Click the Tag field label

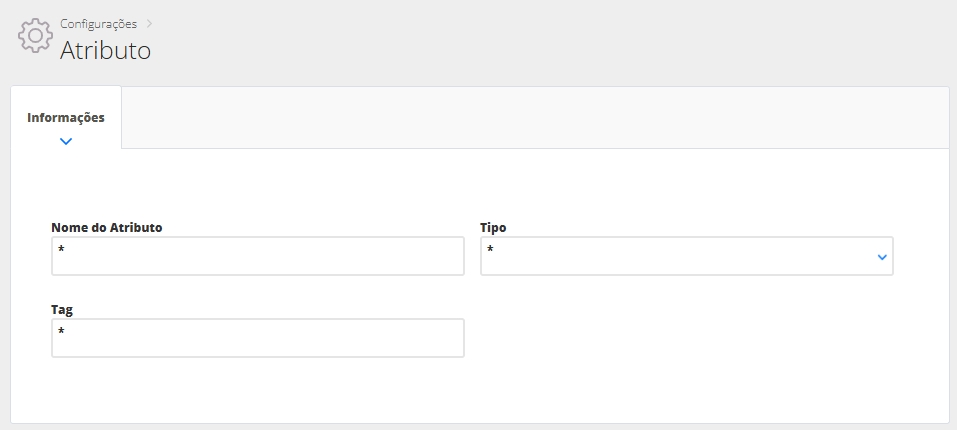click(62, 310)
